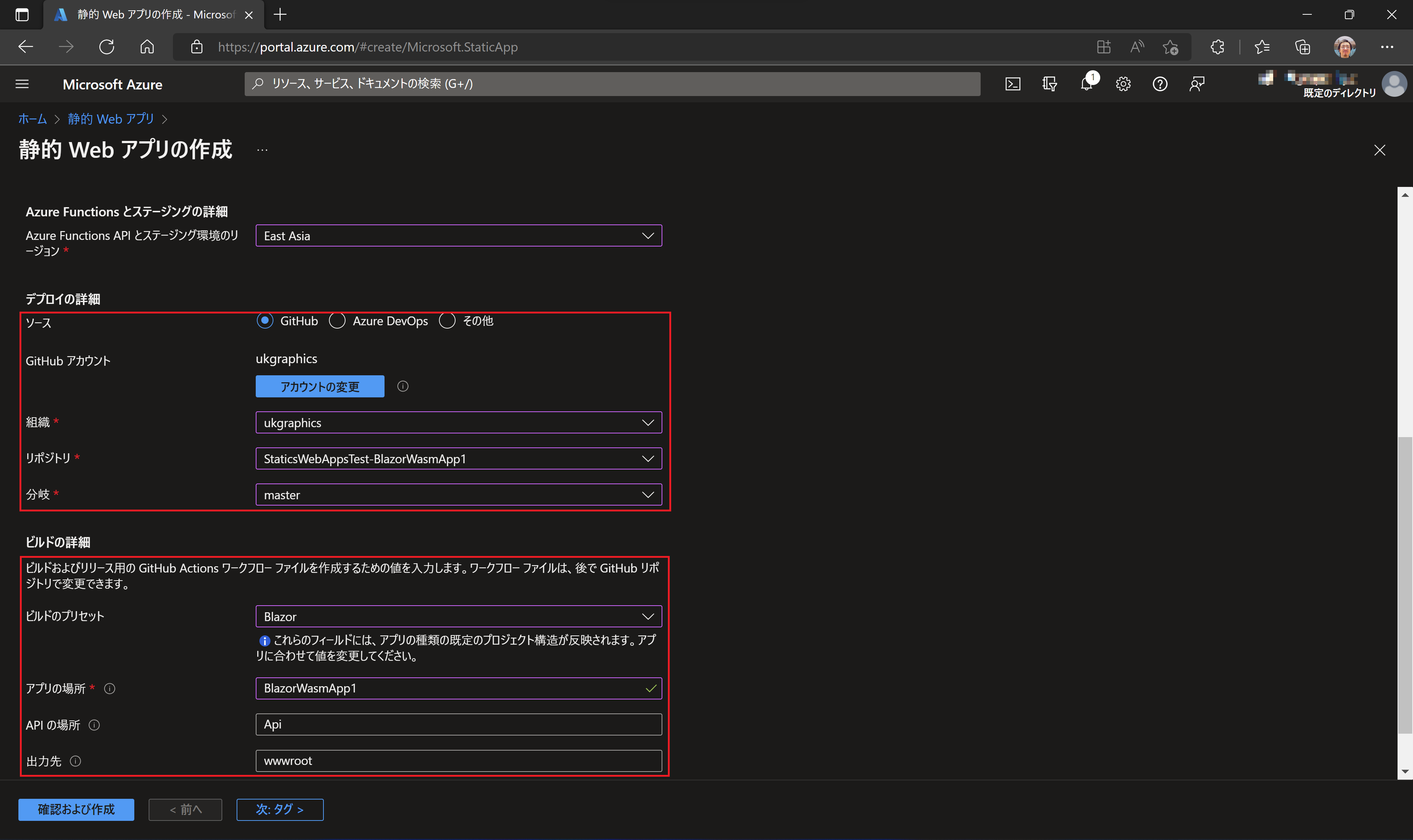Click the site lock icon in address bar
The image size is (1413, 840).
(196, 47)
